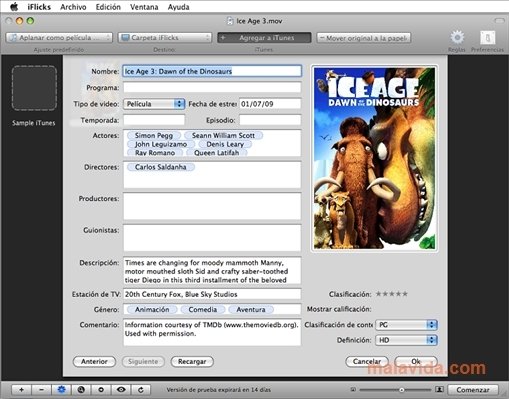Select the Seann William Scott actor token

223,136
